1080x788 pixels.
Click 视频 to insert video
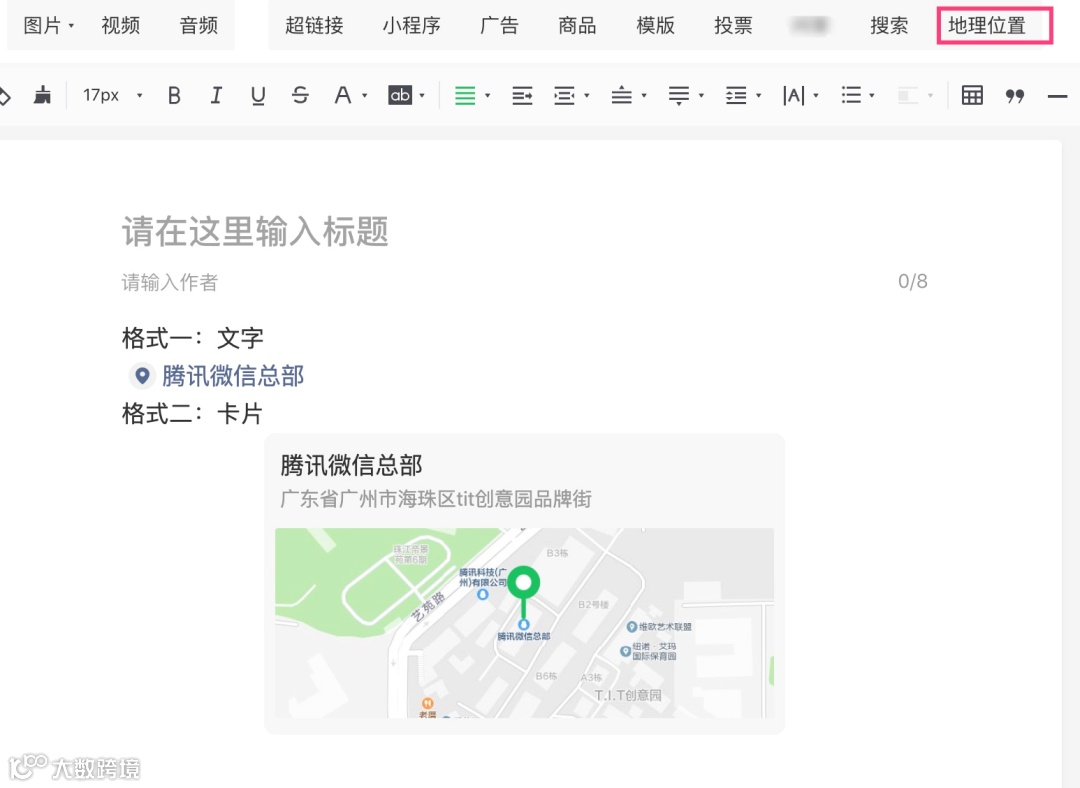pyautogui.click(x=121, y=25)
